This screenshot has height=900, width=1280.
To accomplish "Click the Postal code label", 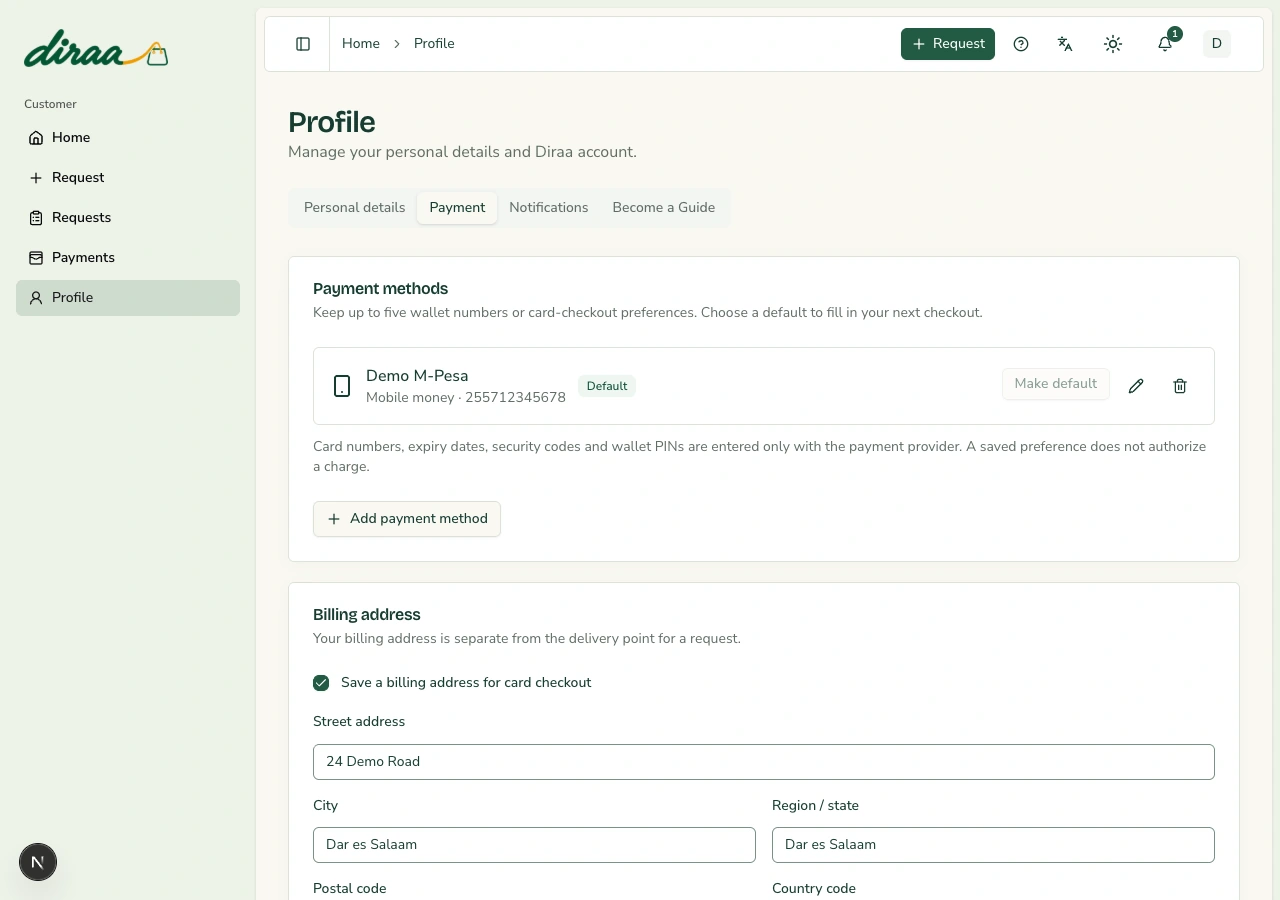I will [x=350, y=889].
